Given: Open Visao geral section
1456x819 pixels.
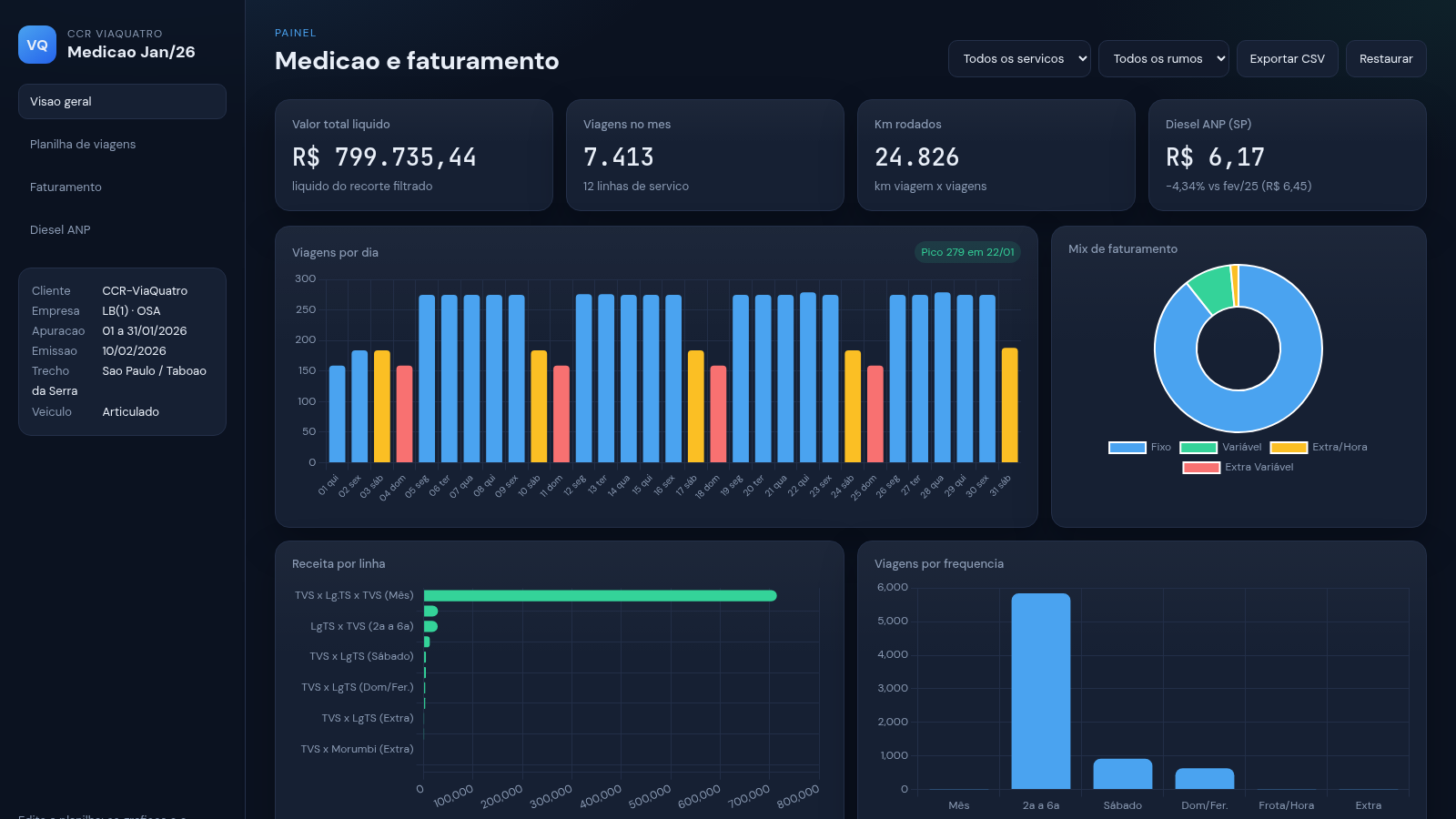Looking at the screenshot, I should (x=122, y=101).
